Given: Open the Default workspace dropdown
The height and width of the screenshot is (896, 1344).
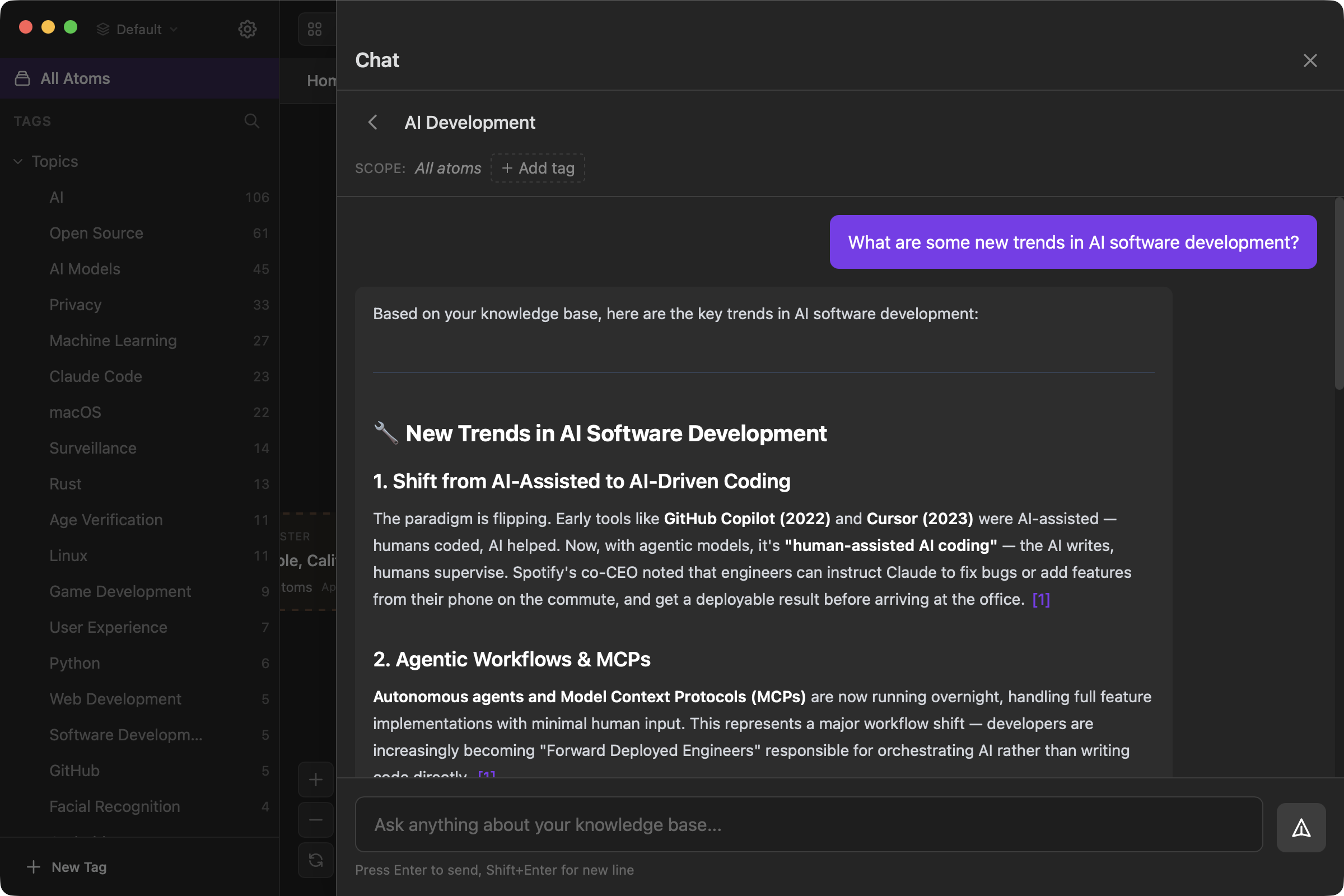Looking at the screenshot, I should point(137,29).
